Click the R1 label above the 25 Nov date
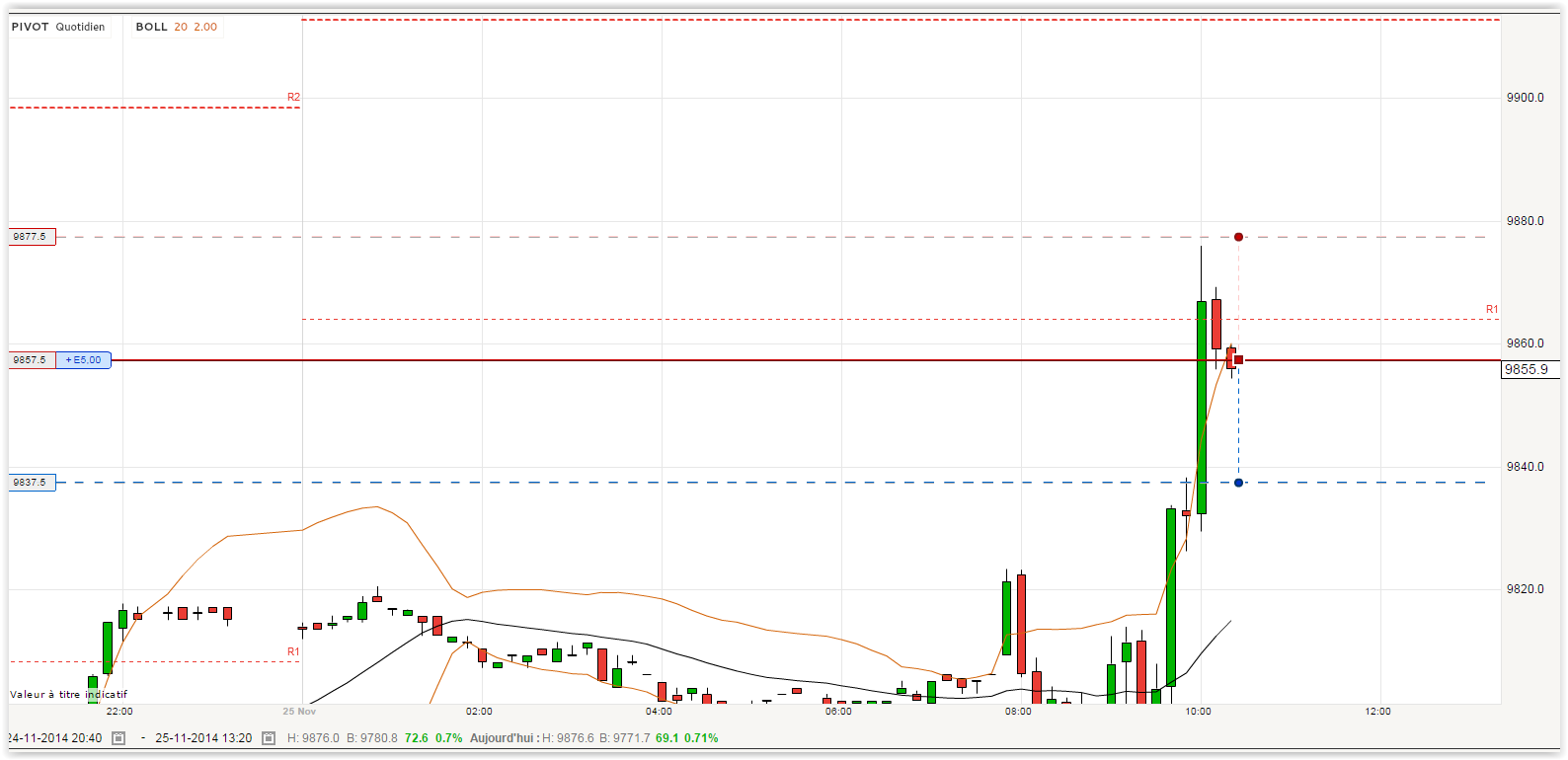The image size is (1568, 760). [293, 651]
